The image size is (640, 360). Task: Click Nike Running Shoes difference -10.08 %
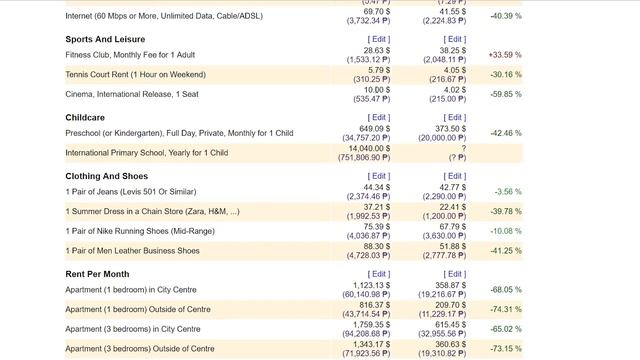(x=506, y=231)
